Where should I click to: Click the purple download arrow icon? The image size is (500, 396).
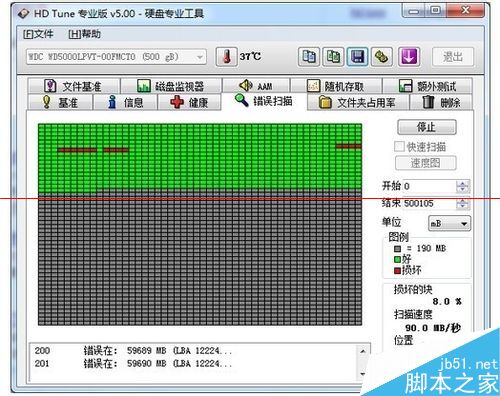coord(409,57)
